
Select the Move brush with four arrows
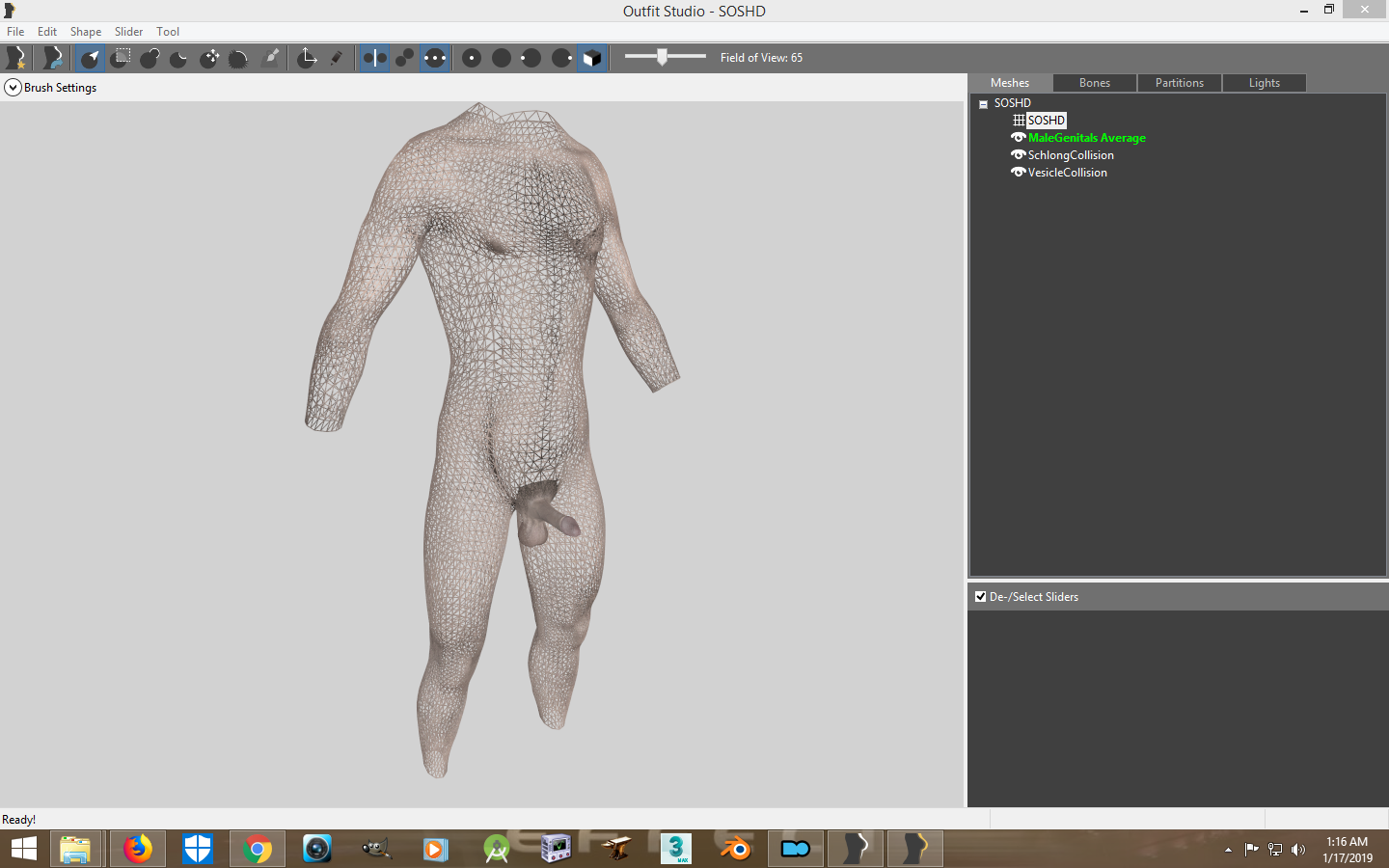tap(209, 58)
